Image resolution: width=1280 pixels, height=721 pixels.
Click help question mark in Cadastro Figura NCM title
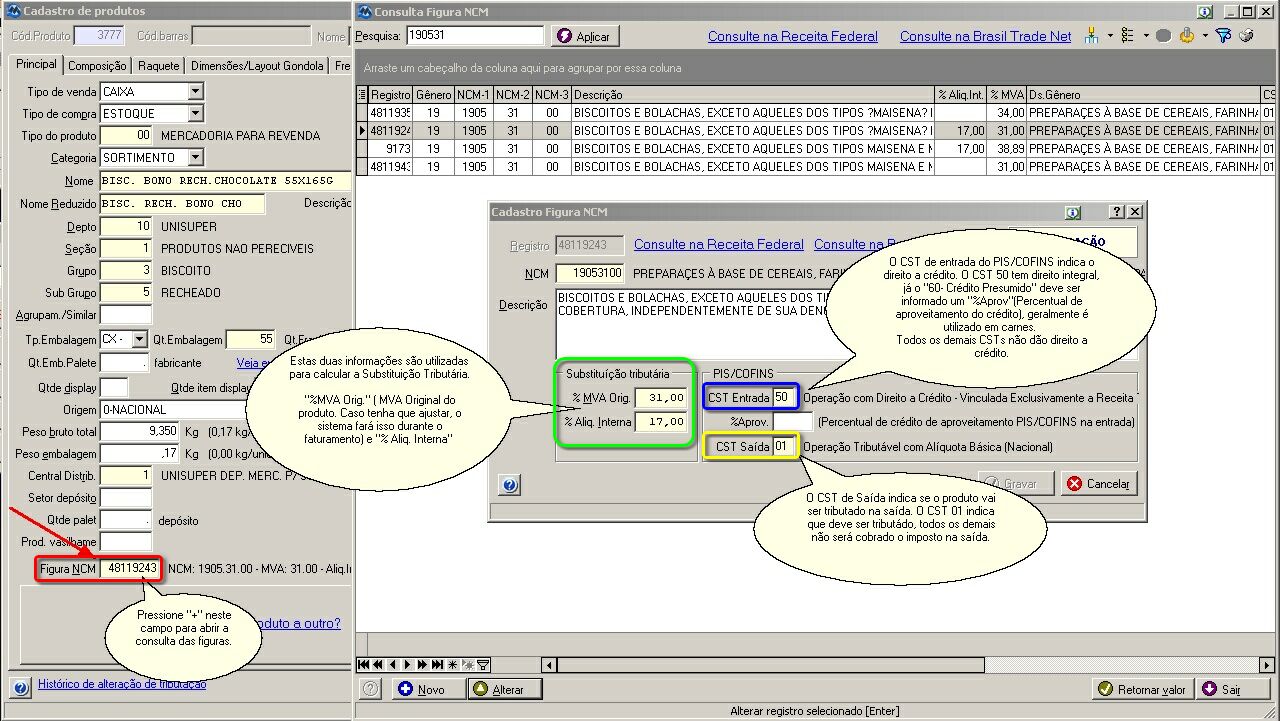(1117, 212)
